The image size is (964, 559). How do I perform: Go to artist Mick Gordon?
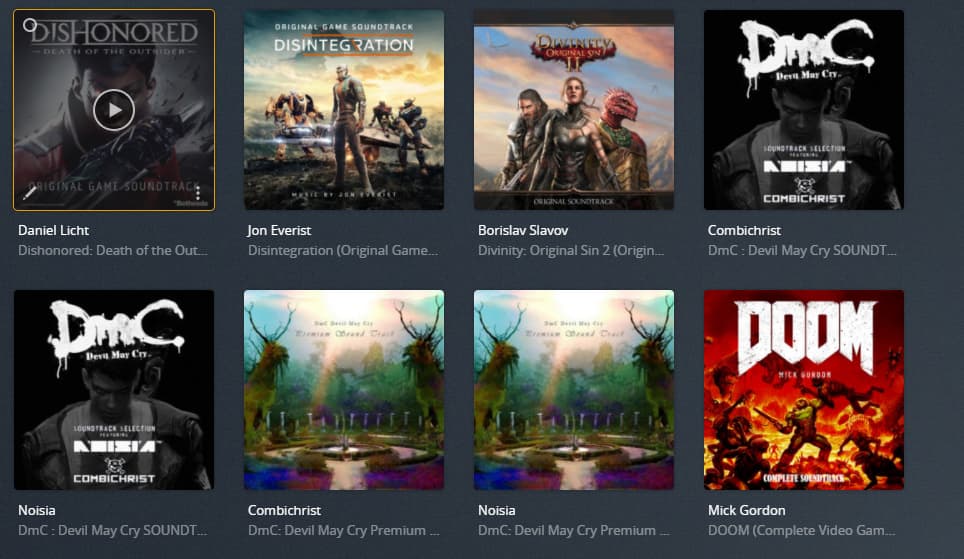point(746,510)
